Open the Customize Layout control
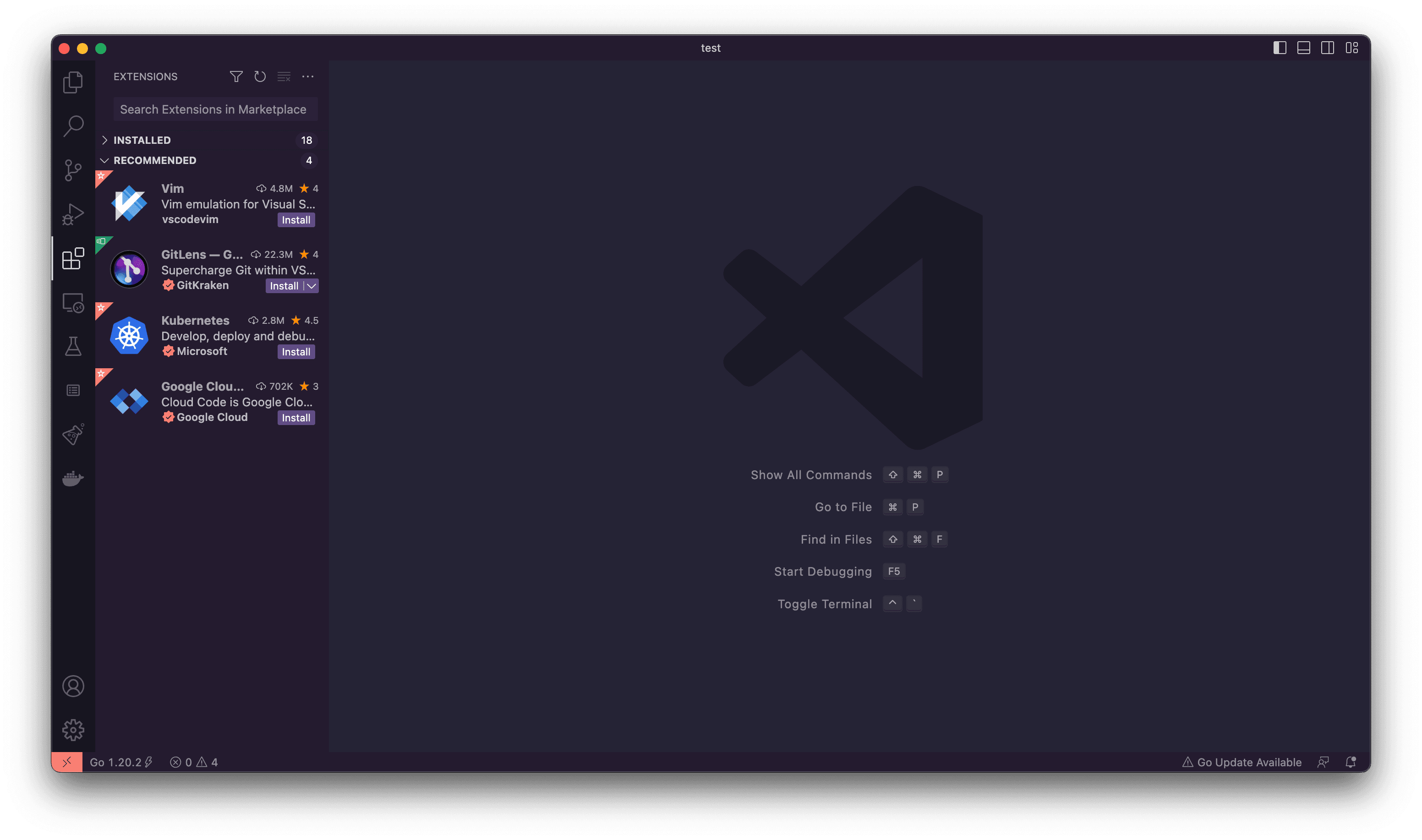1422x840 pixels. pos(1352,48)
